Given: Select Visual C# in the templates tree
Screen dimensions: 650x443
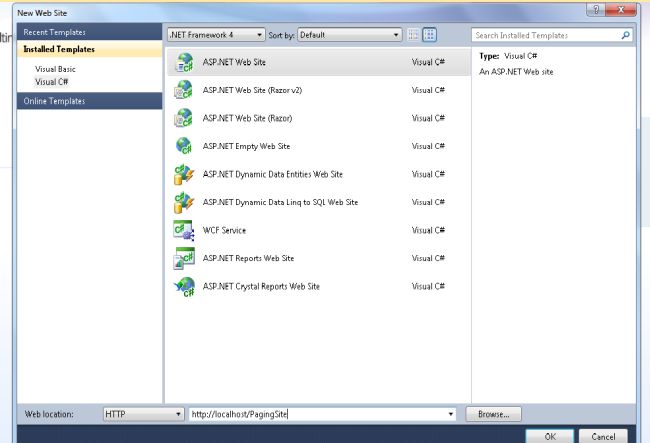Looking at the screenshot, I should pyautogui.click(x=51, y=82).
